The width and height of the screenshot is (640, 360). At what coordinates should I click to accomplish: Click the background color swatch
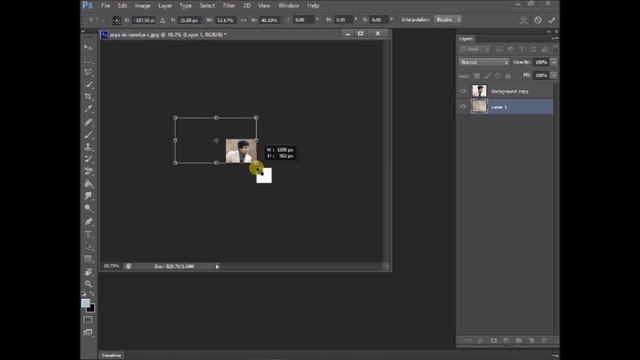tap(91, 309)
